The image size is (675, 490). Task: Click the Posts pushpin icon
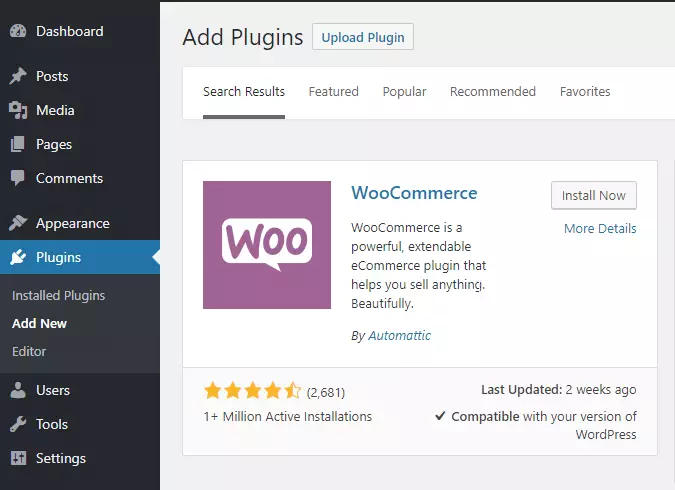pyautogui.click(x=18, y=76)
